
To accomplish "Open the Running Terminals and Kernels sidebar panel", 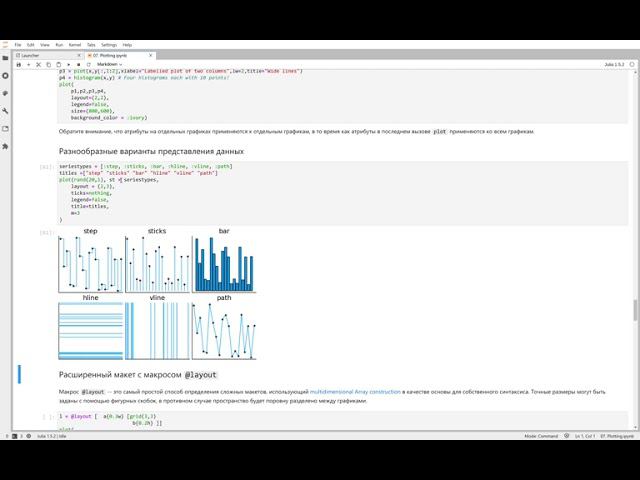I will coord(5,76).
